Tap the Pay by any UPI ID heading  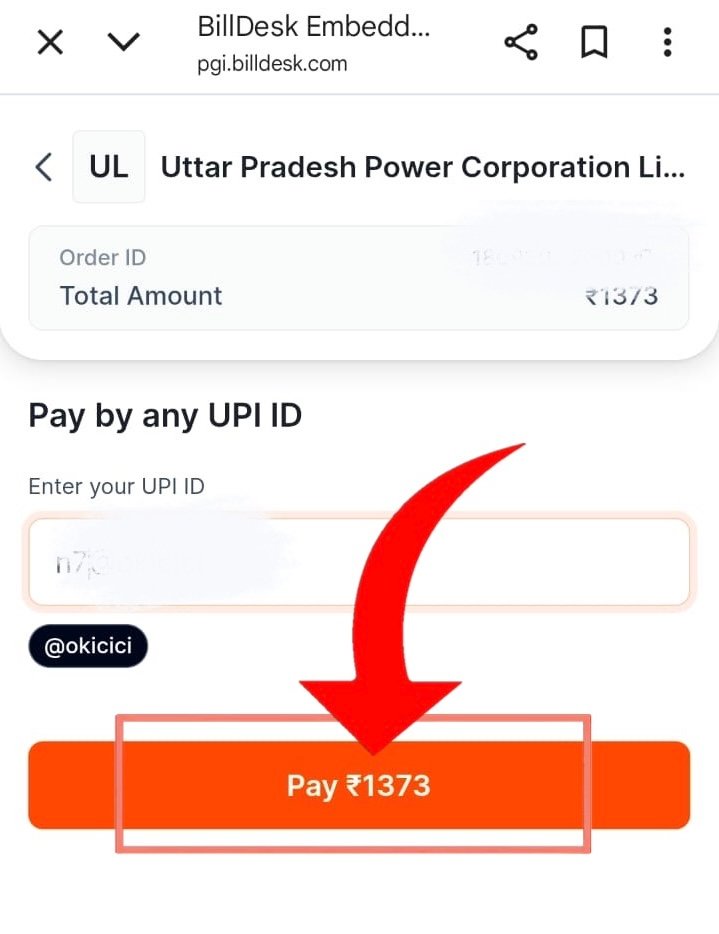(165, 416)
